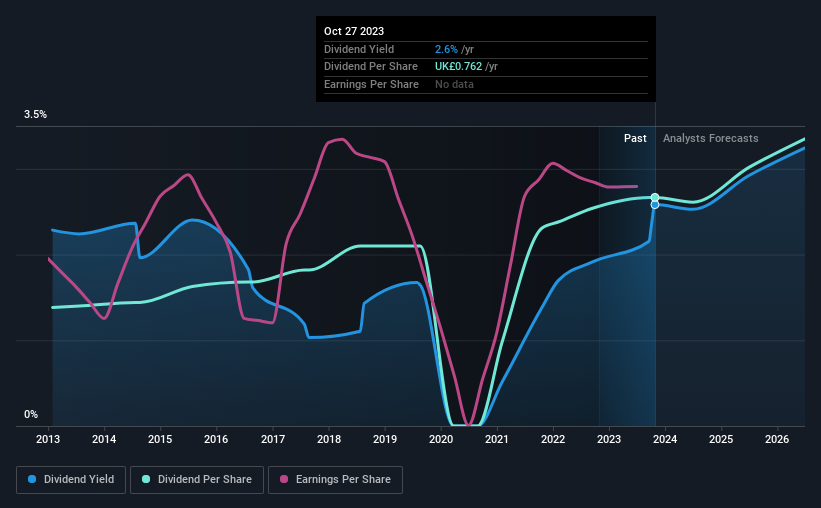Click the Oct 27 2023 tooltip date

tap(354, 31)
